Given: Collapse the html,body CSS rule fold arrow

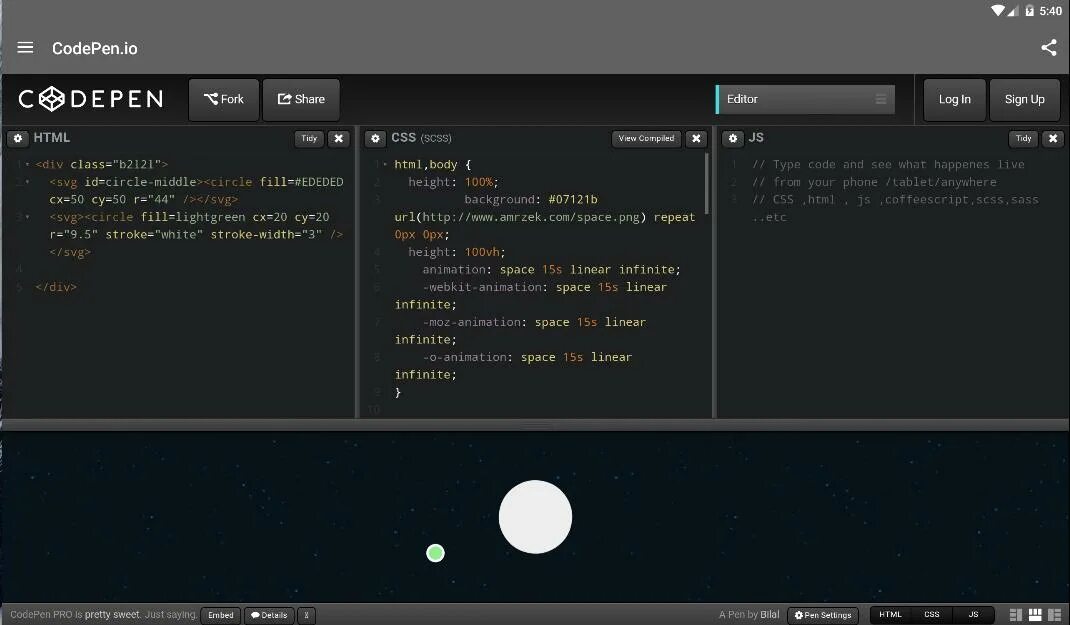Looking at the screenshot, I should pos(385,164).
